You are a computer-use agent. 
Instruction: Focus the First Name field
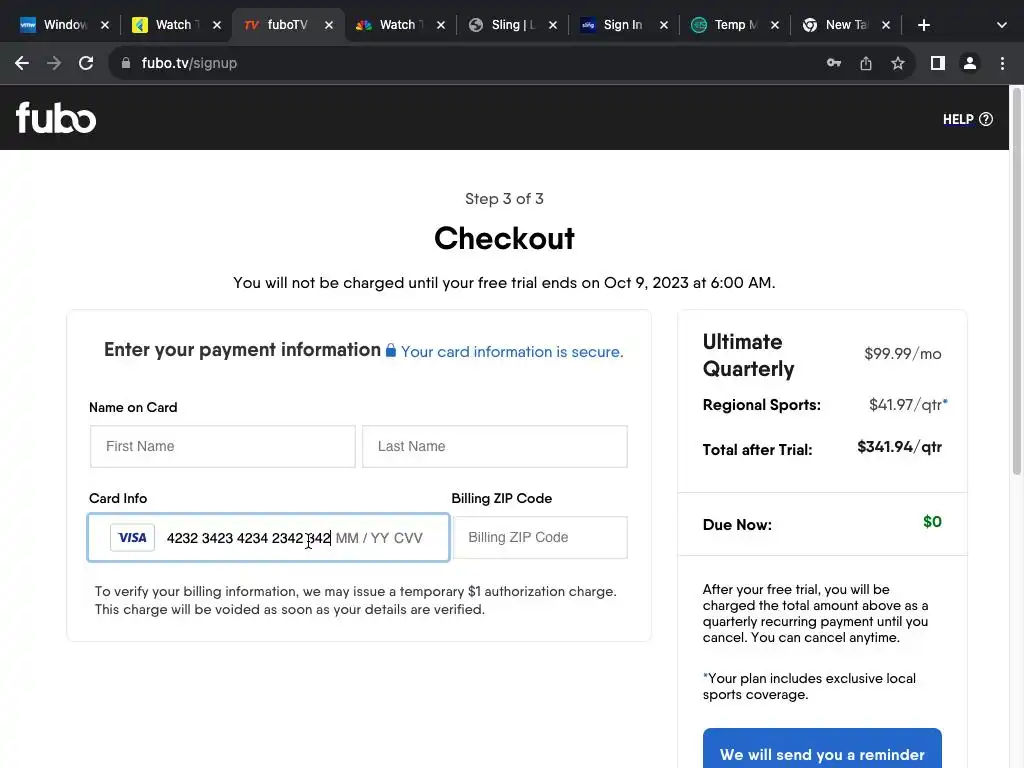(223, 446)
